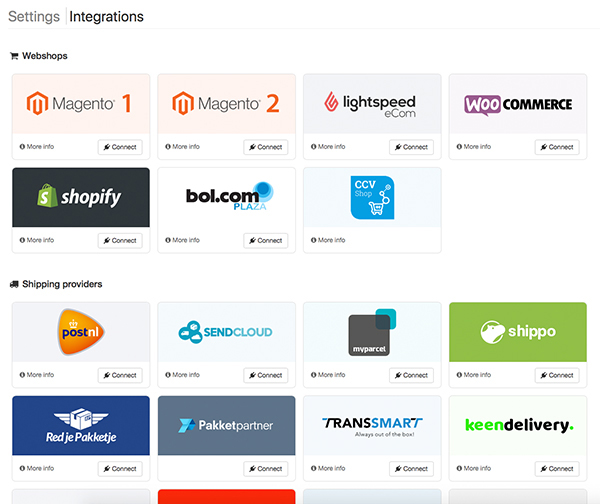Connect the WooCommerce integration
600x504 pixels.
point(557,147)
